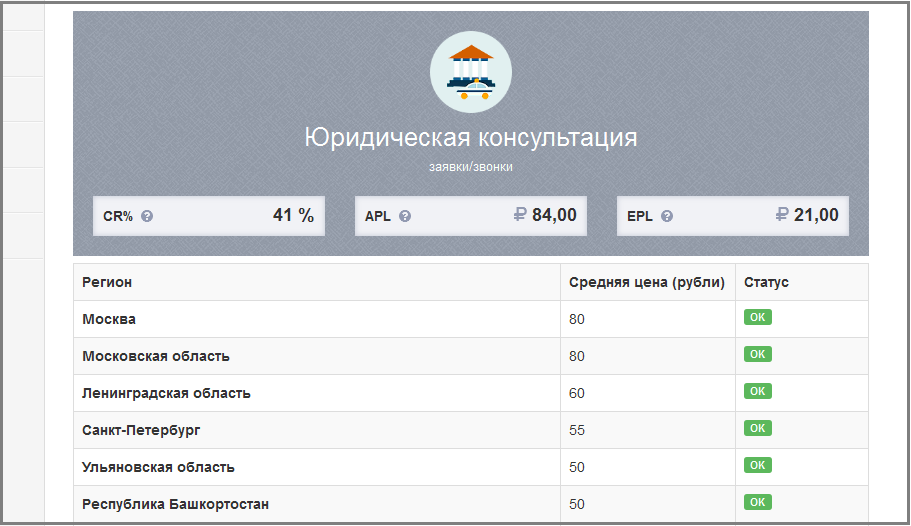The image size is (911, 526).
Task: Click the help icon next to CR%
Action: point(147,216)
